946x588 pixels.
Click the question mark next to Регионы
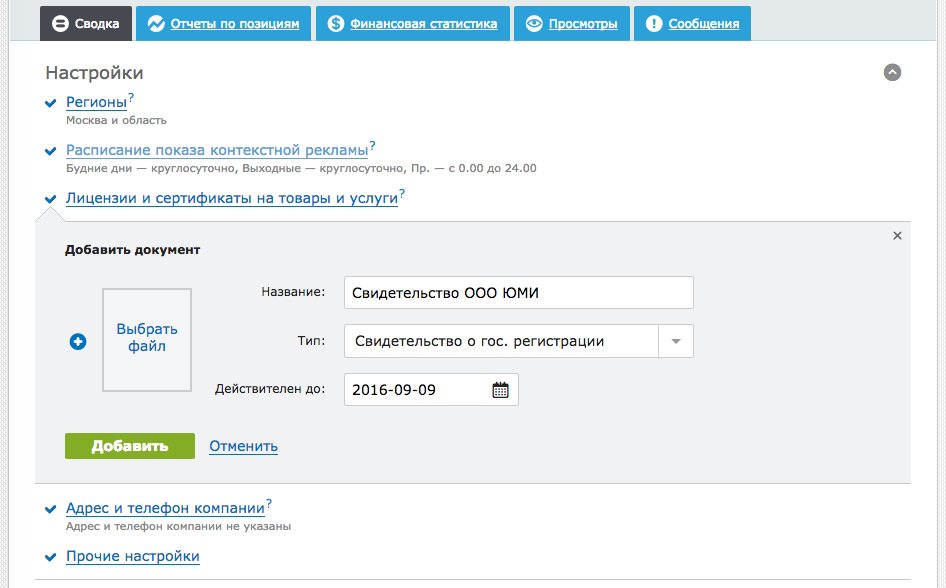(x=131, y=97)
